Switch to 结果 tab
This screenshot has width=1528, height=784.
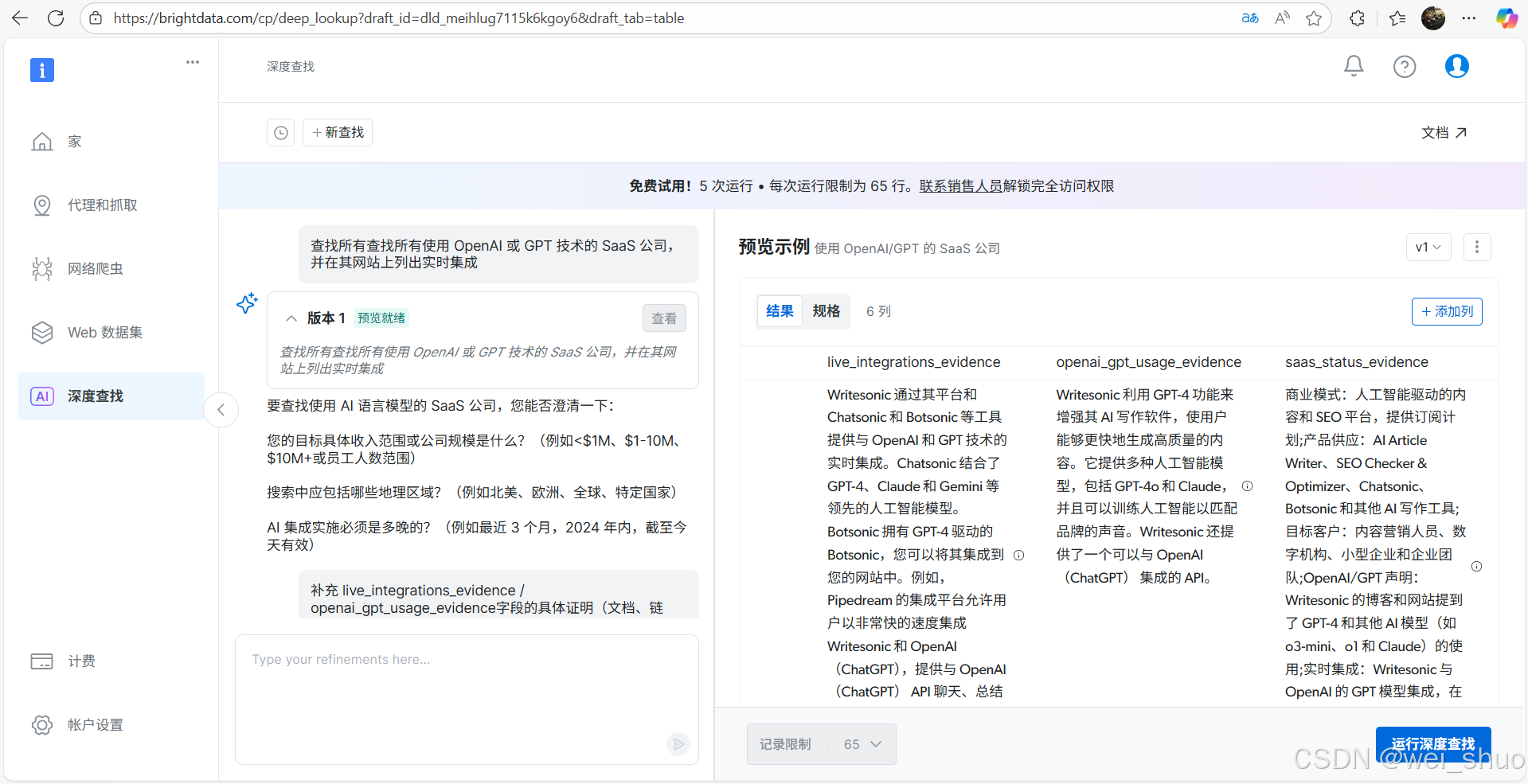[x=780, y=311]
